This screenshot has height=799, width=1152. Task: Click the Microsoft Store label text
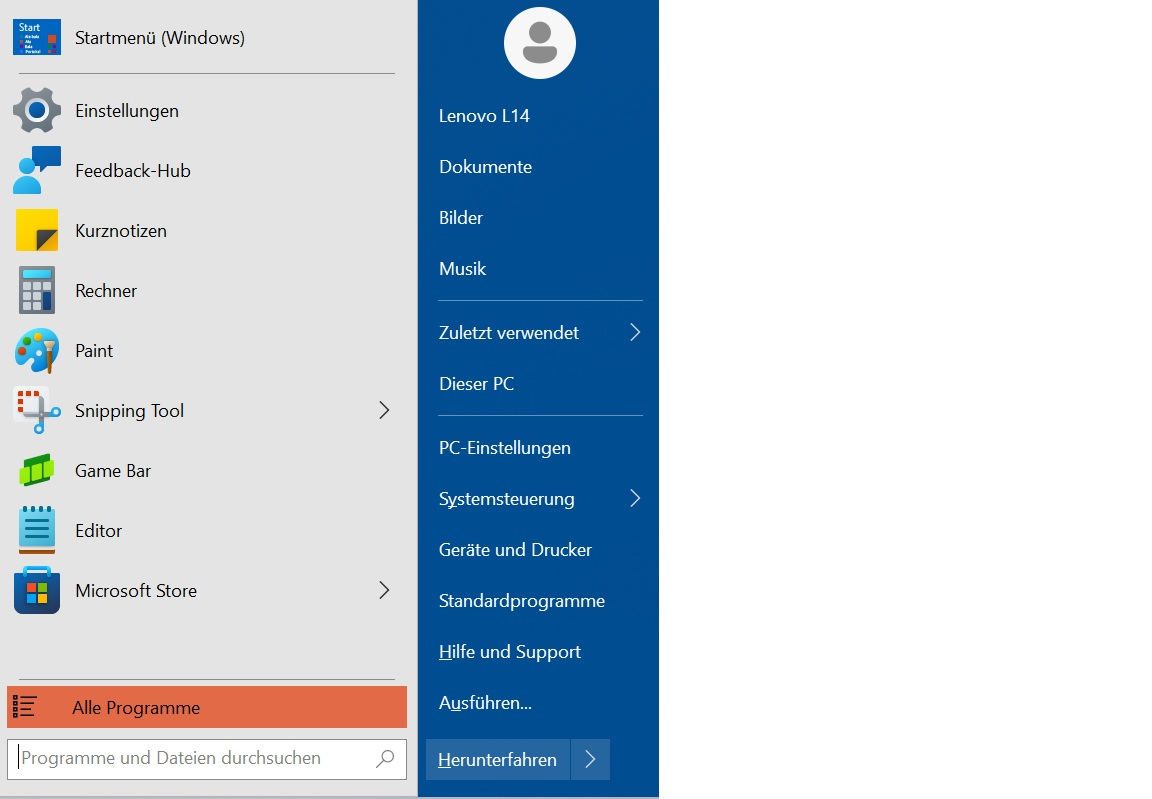pyautogui.click(x=136, y=590)
